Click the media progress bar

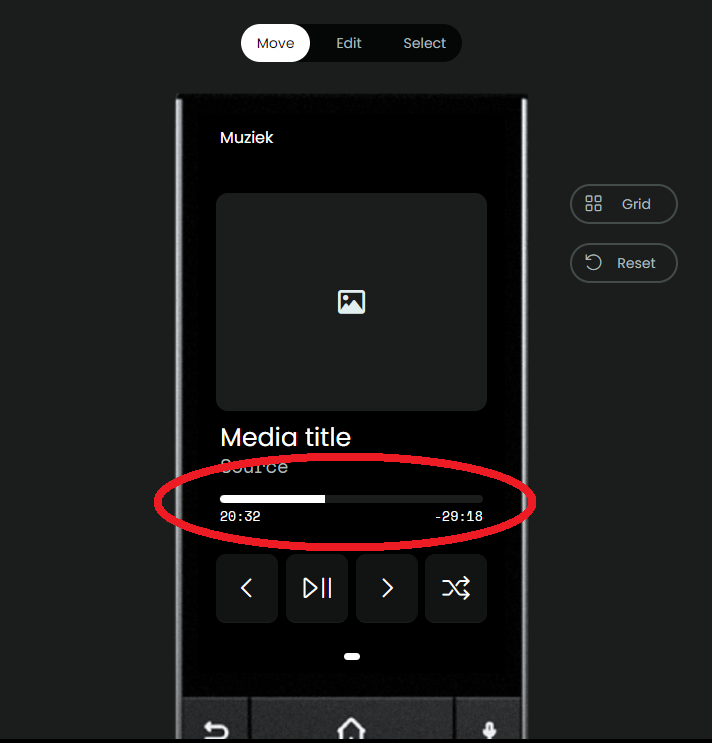(351, 499)
